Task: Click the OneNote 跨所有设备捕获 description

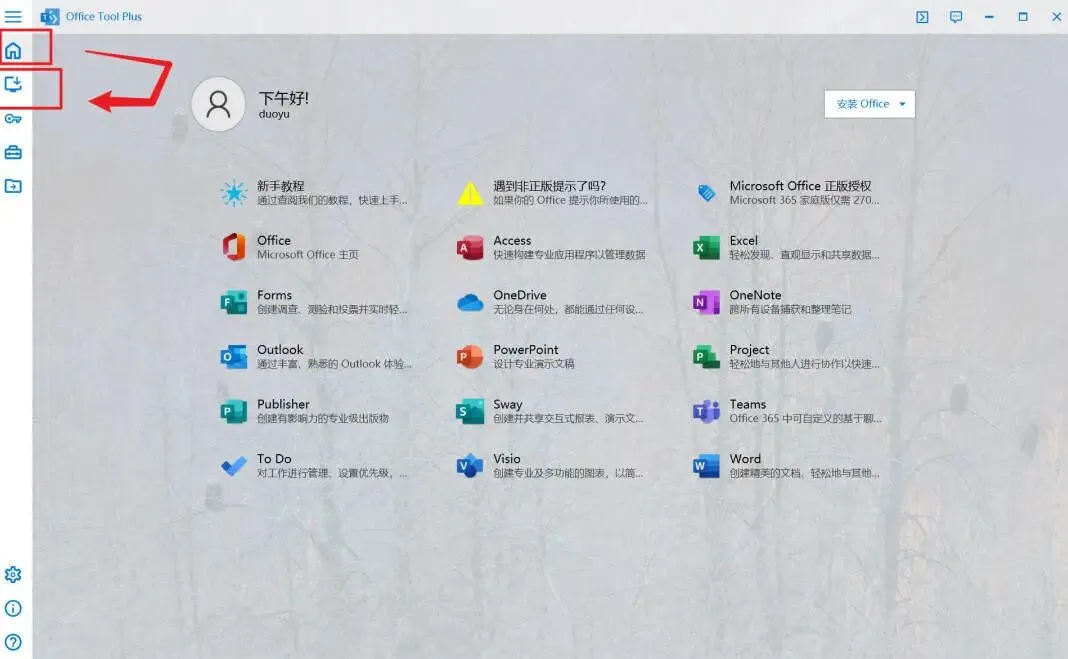Action: tap(790, 310)
